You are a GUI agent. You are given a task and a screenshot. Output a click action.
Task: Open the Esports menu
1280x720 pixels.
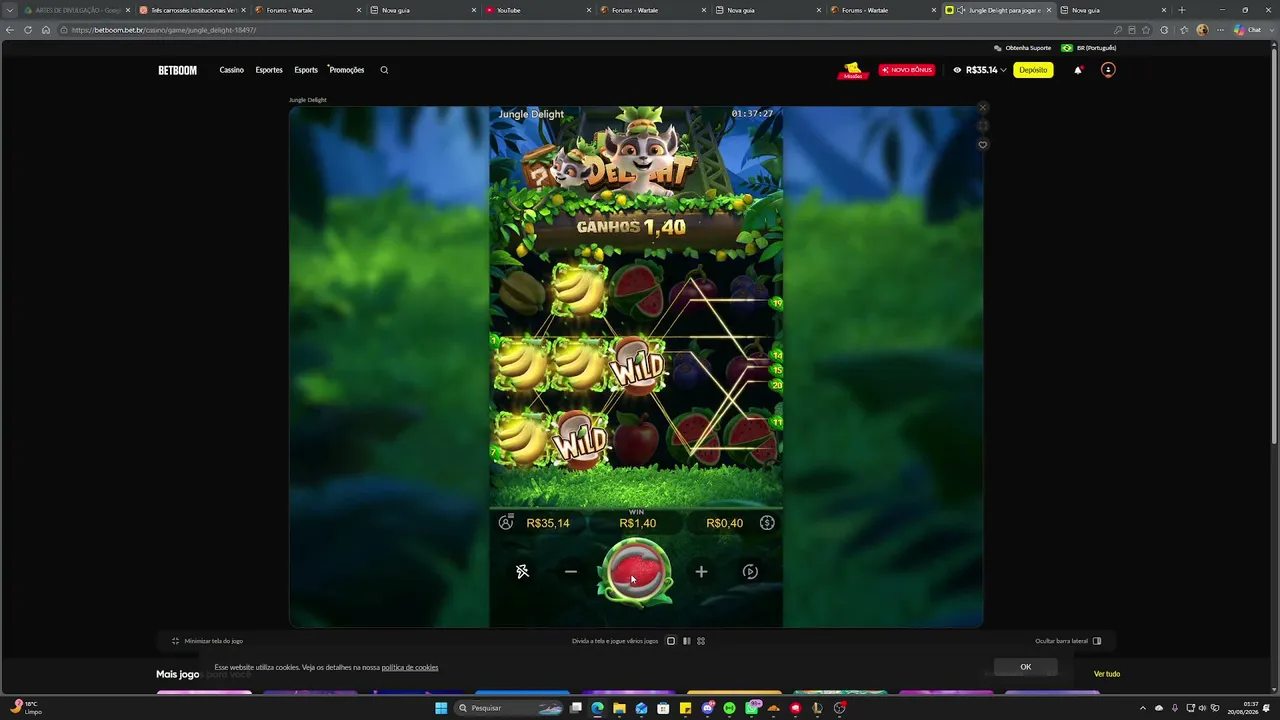point(306,70)
